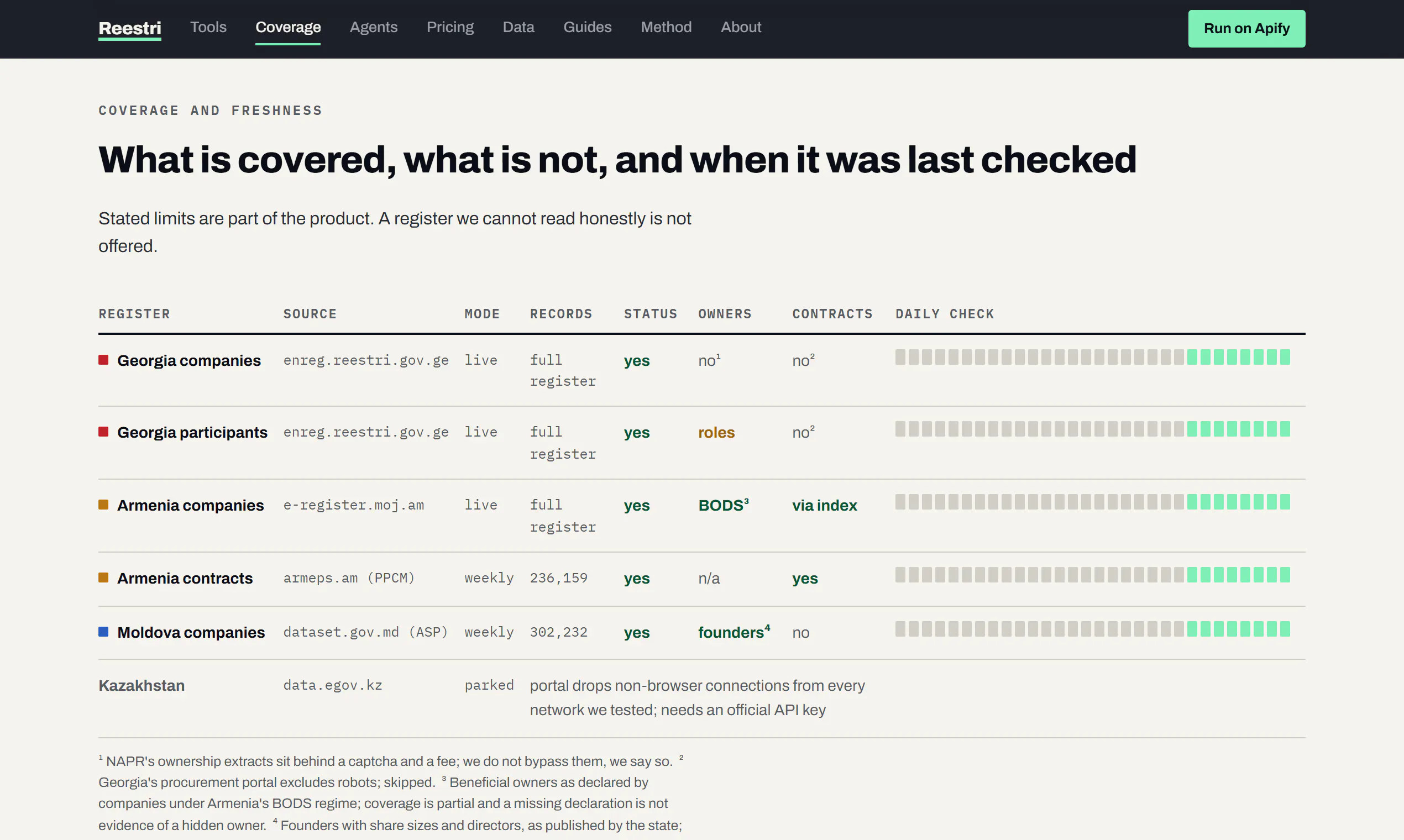This screenshot has height=840, width=1404.
Task: Click the data.egov.kz source cell
Action: coord(333,685)
